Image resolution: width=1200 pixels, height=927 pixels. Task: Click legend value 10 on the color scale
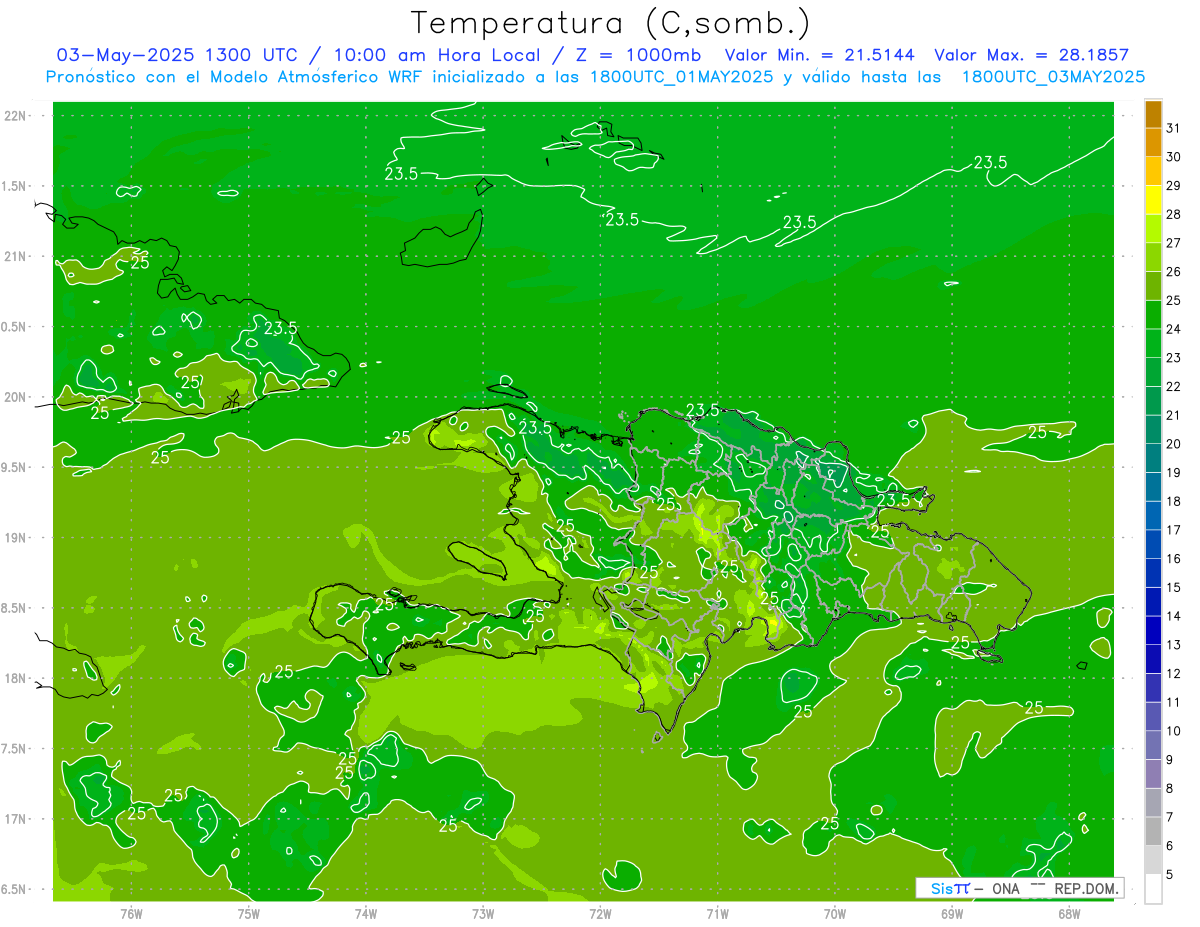point(1173,731)
